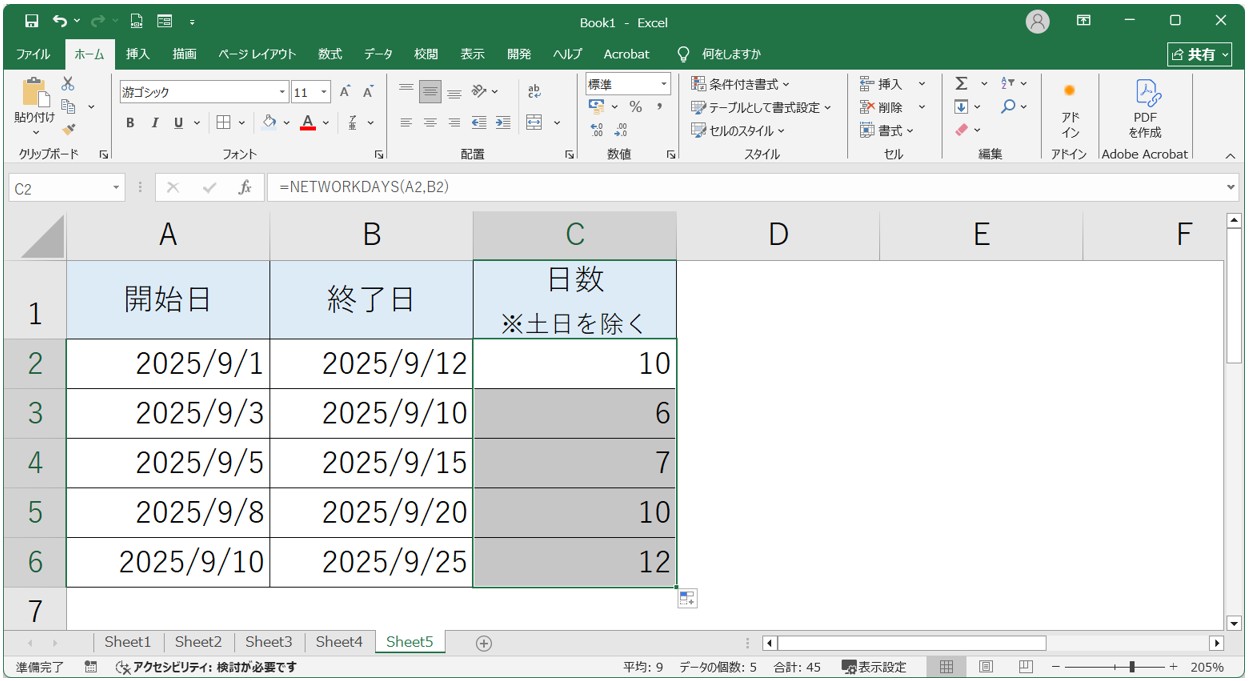
Task: Switch to the 数式 ribbon tab
Action: tap(330, 54)
